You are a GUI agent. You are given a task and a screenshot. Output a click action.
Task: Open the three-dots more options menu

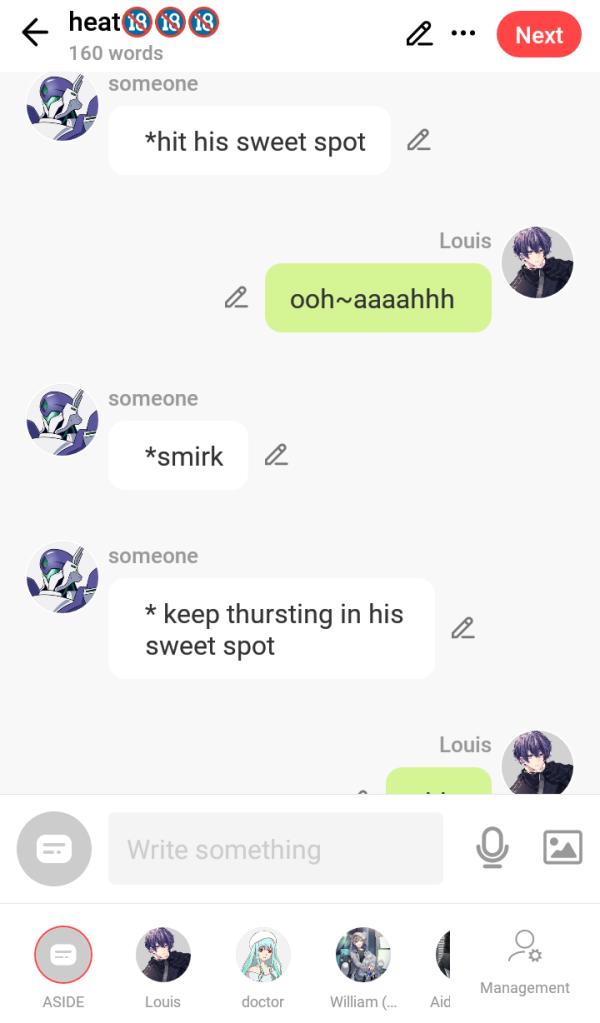[464, 33]
